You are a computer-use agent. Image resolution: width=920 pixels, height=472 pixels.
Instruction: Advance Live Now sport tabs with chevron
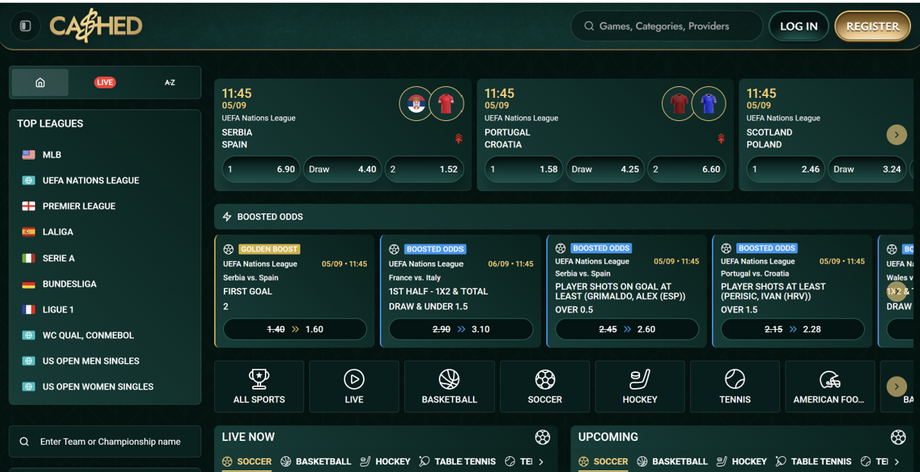point(541,461)
